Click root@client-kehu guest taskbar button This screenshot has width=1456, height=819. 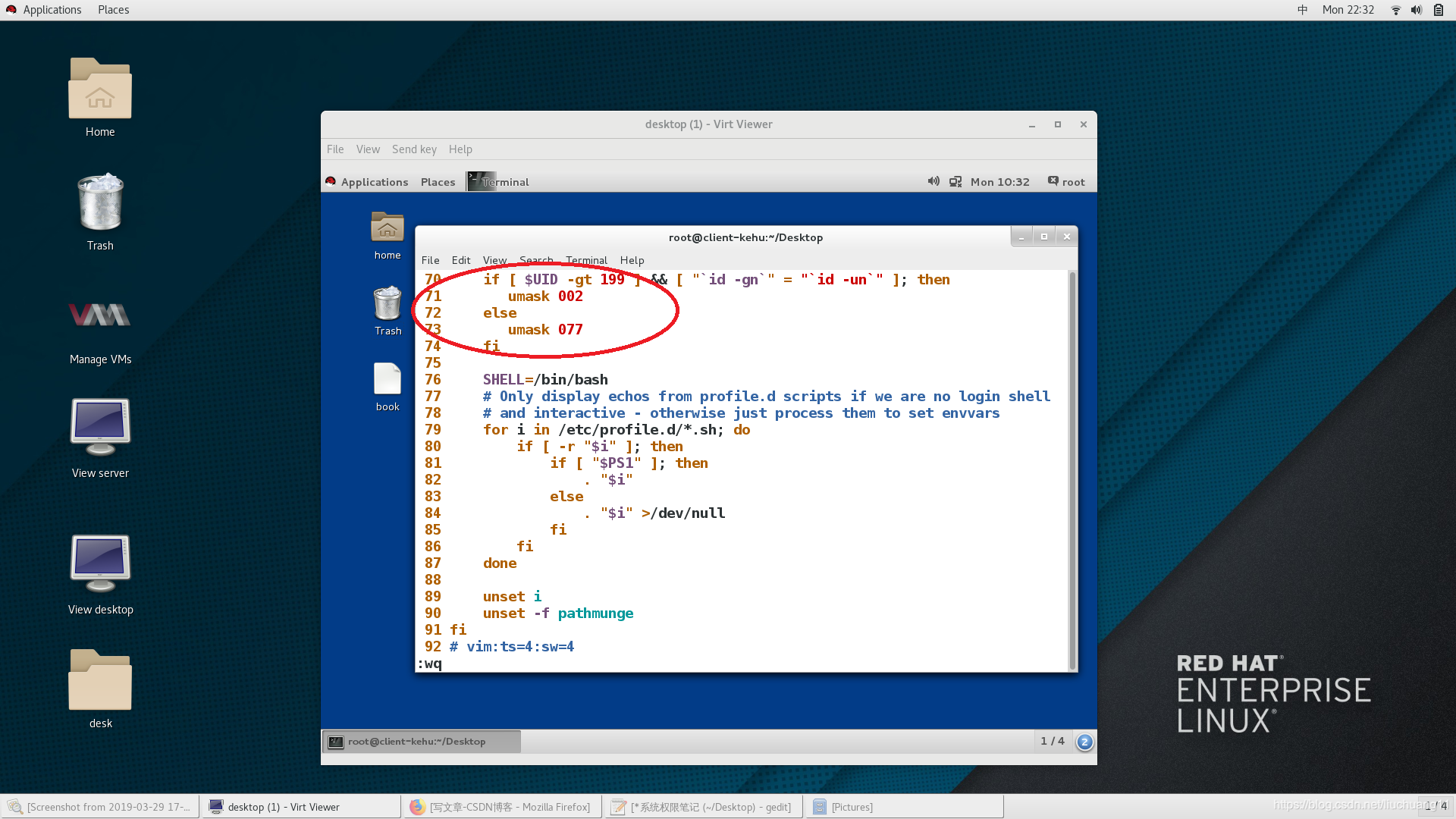(x=422, y=742)
